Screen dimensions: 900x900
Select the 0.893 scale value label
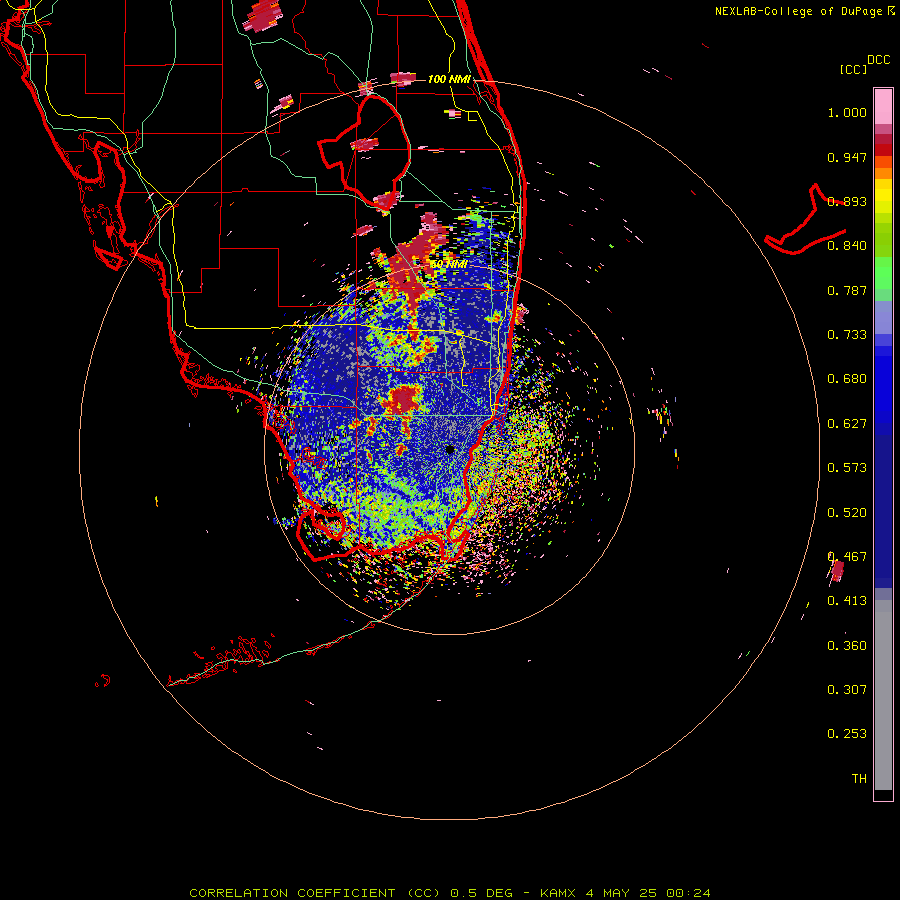(847, 201)
